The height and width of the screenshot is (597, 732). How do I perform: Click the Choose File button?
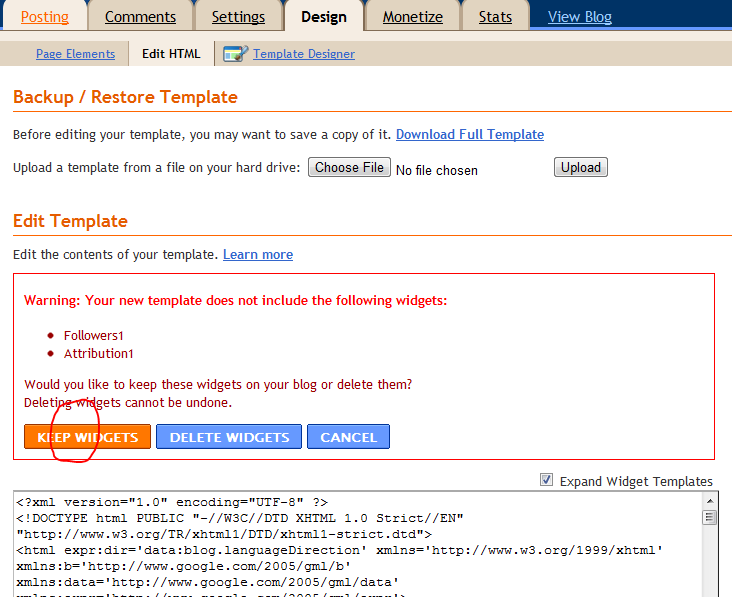[x=349, y=167]
